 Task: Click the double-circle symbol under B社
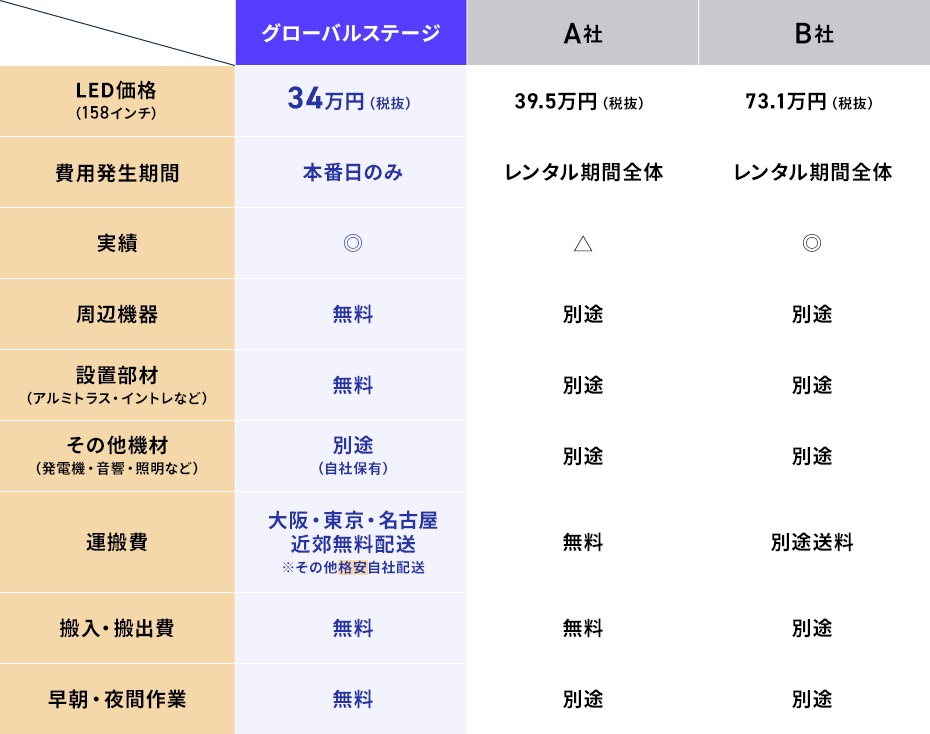click(x=812, y=243)
